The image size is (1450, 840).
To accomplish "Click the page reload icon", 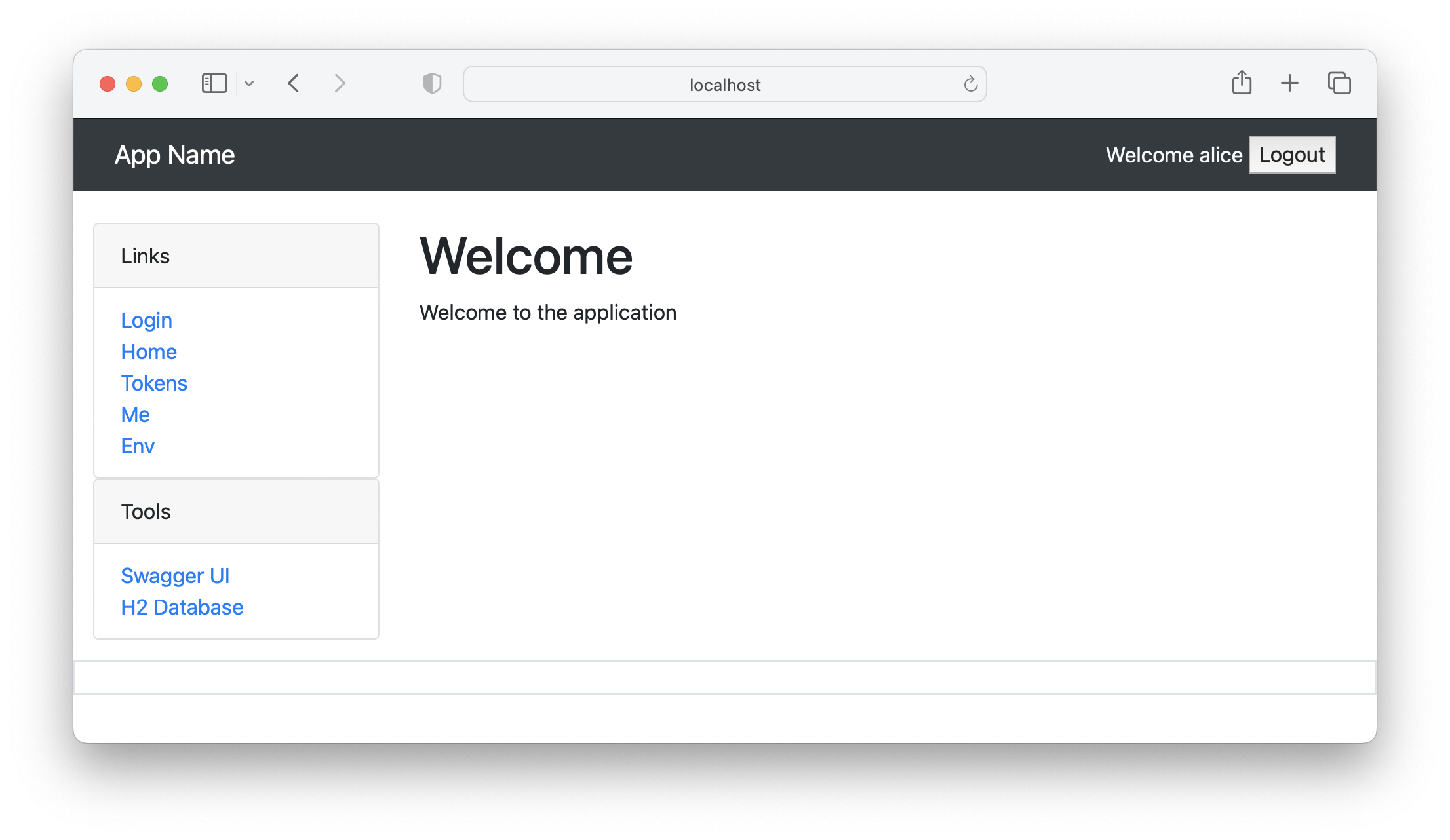I will coord(969,84).
